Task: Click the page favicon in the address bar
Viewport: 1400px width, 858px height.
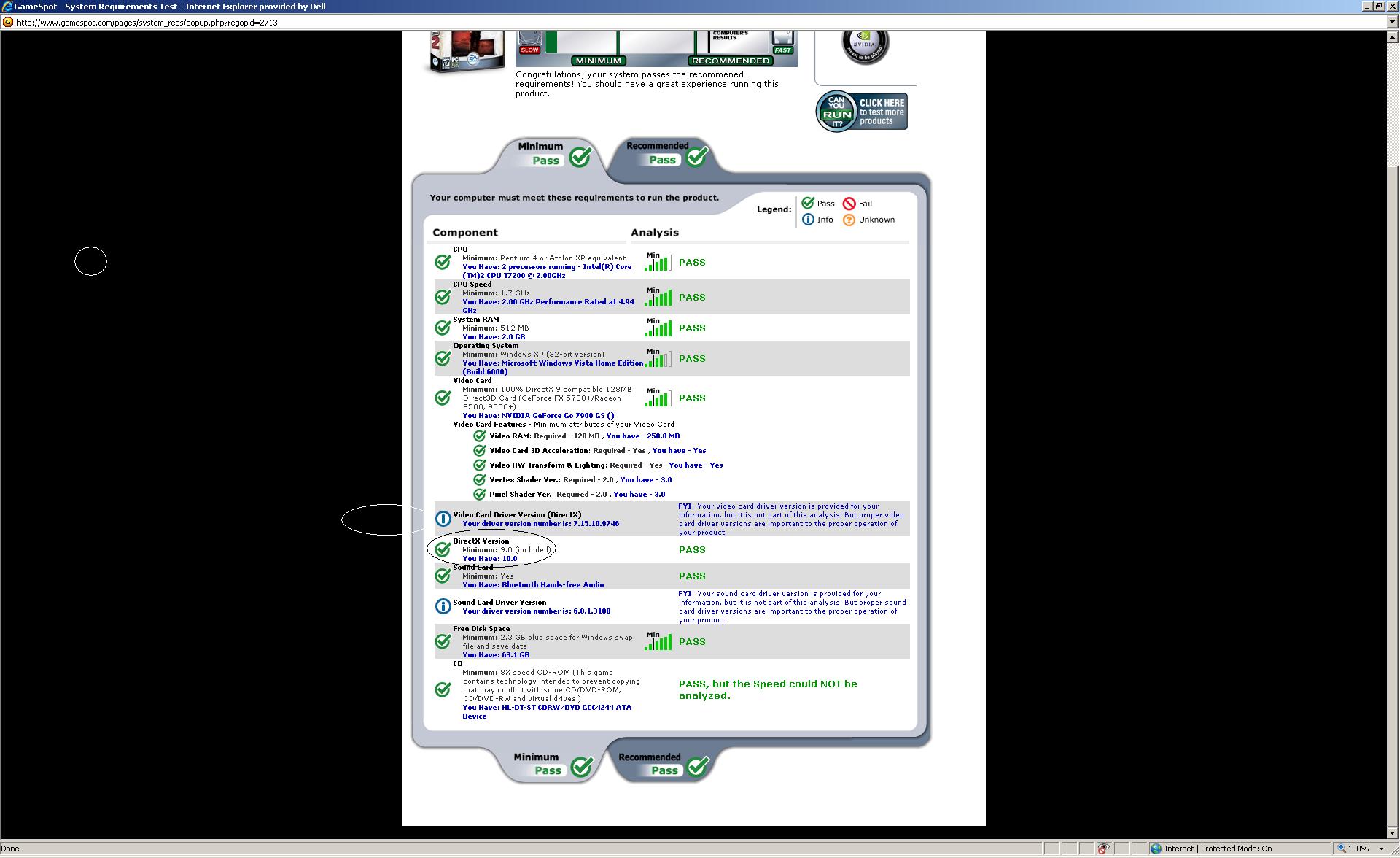Action: [x=8, y=22]
